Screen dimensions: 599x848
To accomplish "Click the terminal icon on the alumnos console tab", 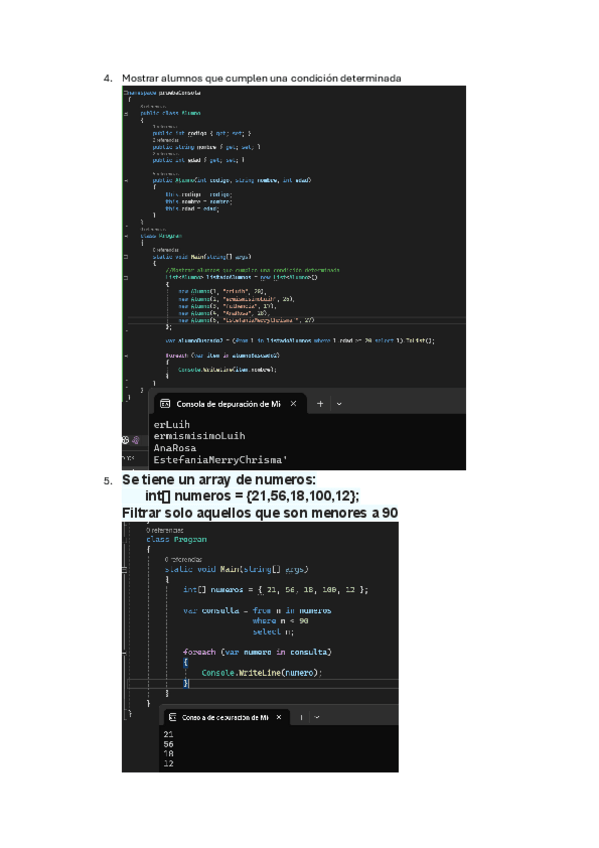I will (x=165, y=404).
